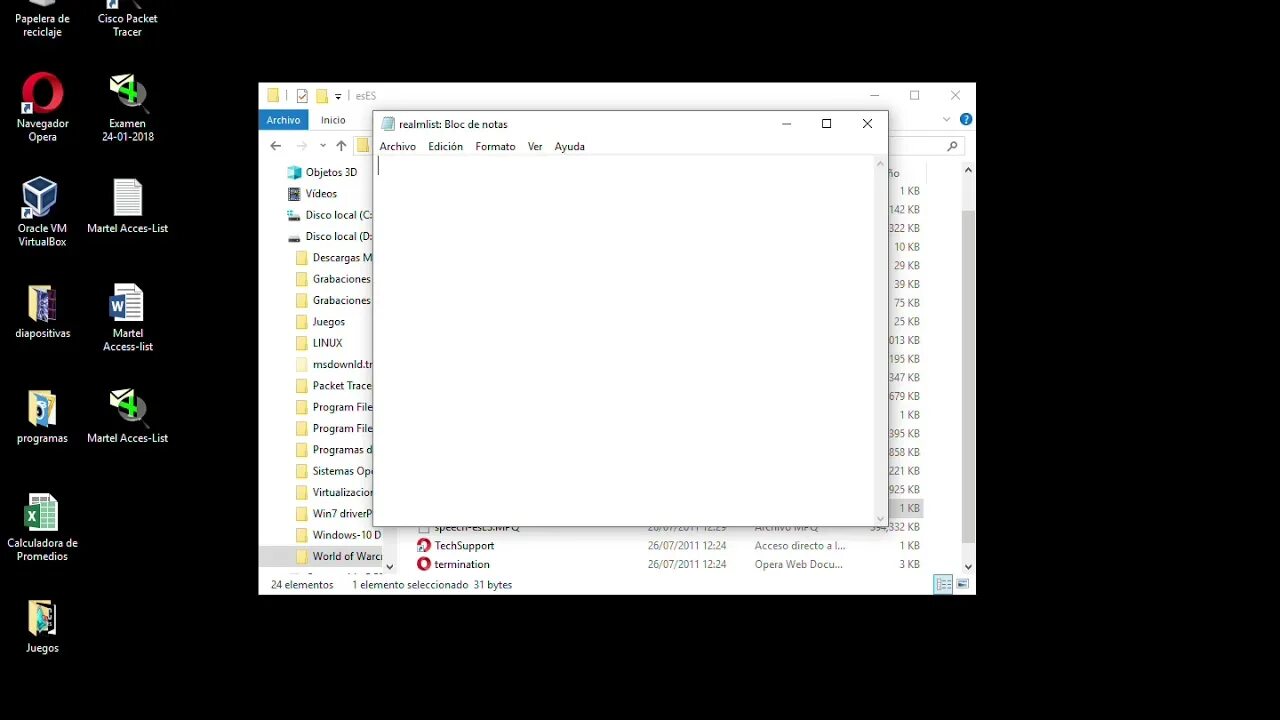1280x720 pixels.
Task: Click the Explorer up-one-level arrow
Action: 341,146
